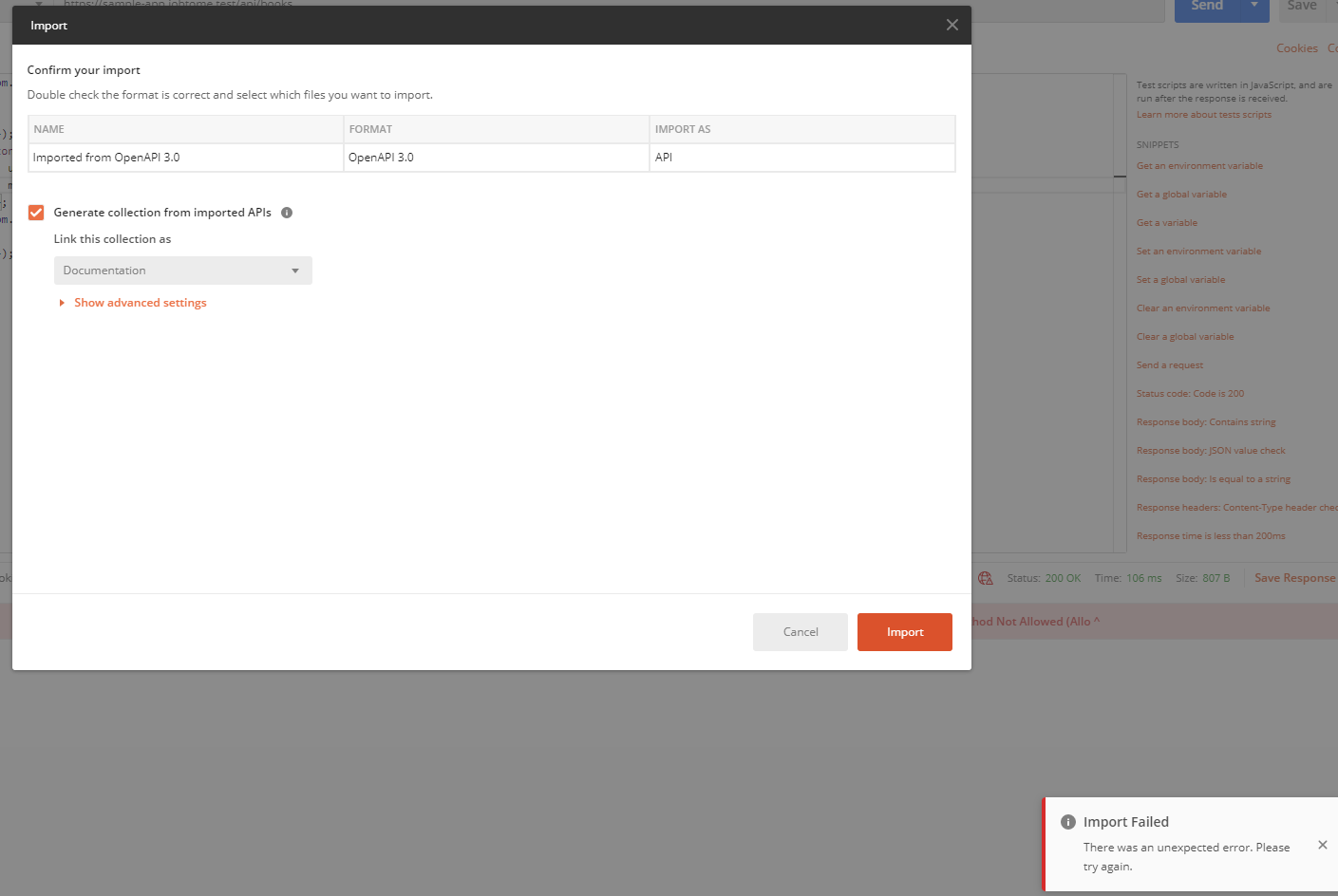Click the info icon beside Generate collection option
Screen dimensions: 1338x896
coord(286,213)
